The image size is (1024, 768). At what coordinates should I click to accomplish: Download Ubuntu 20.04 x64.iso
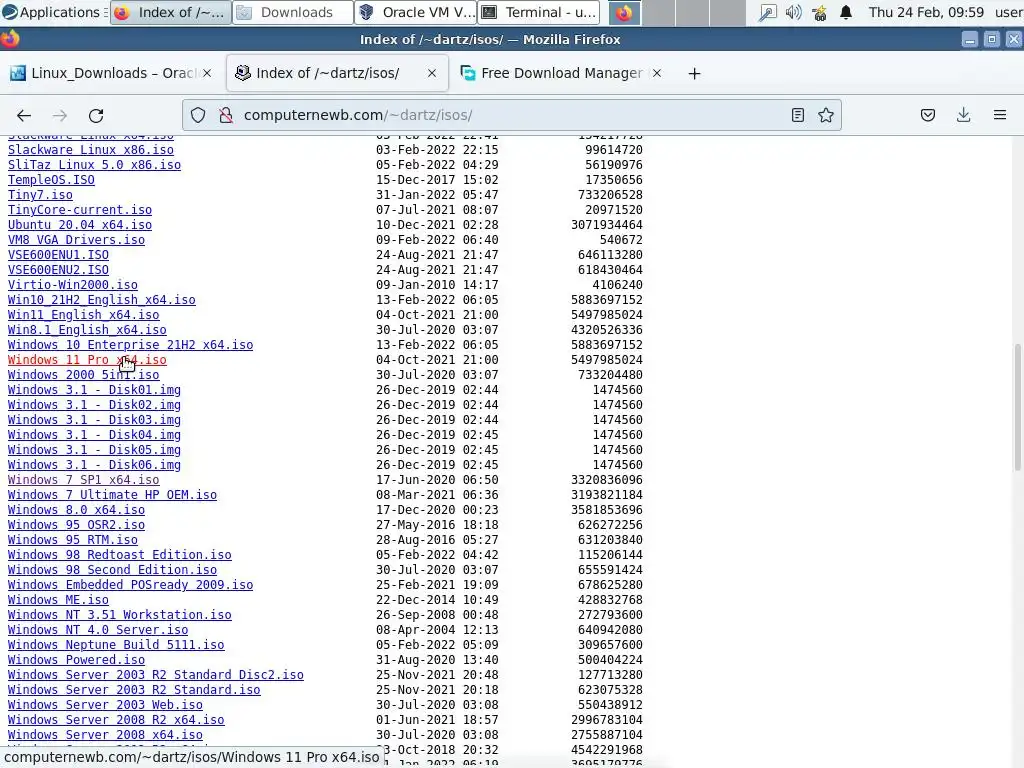point(80,225)
